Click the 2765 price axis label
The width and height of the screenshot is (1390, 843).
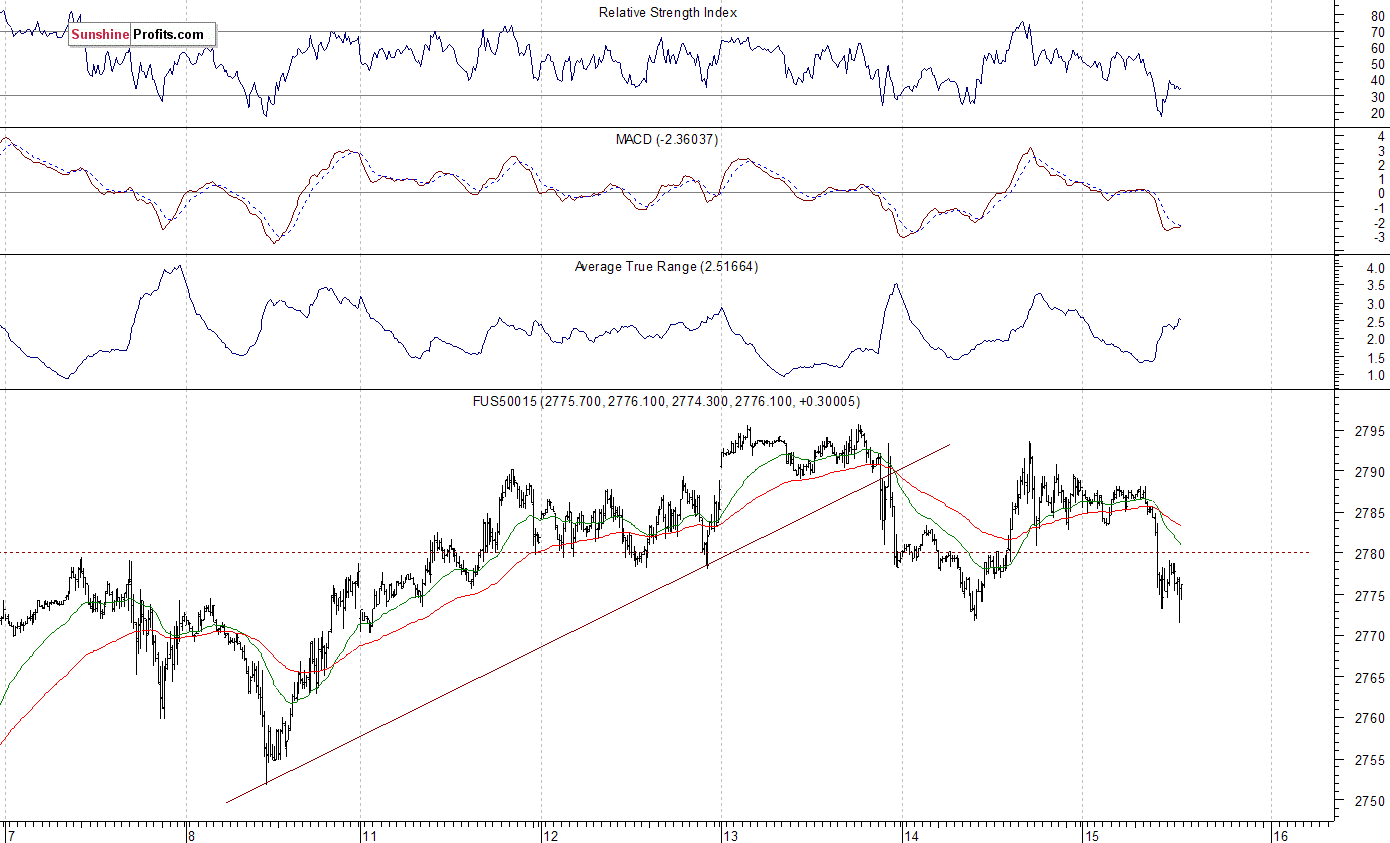click(1369, 678)
